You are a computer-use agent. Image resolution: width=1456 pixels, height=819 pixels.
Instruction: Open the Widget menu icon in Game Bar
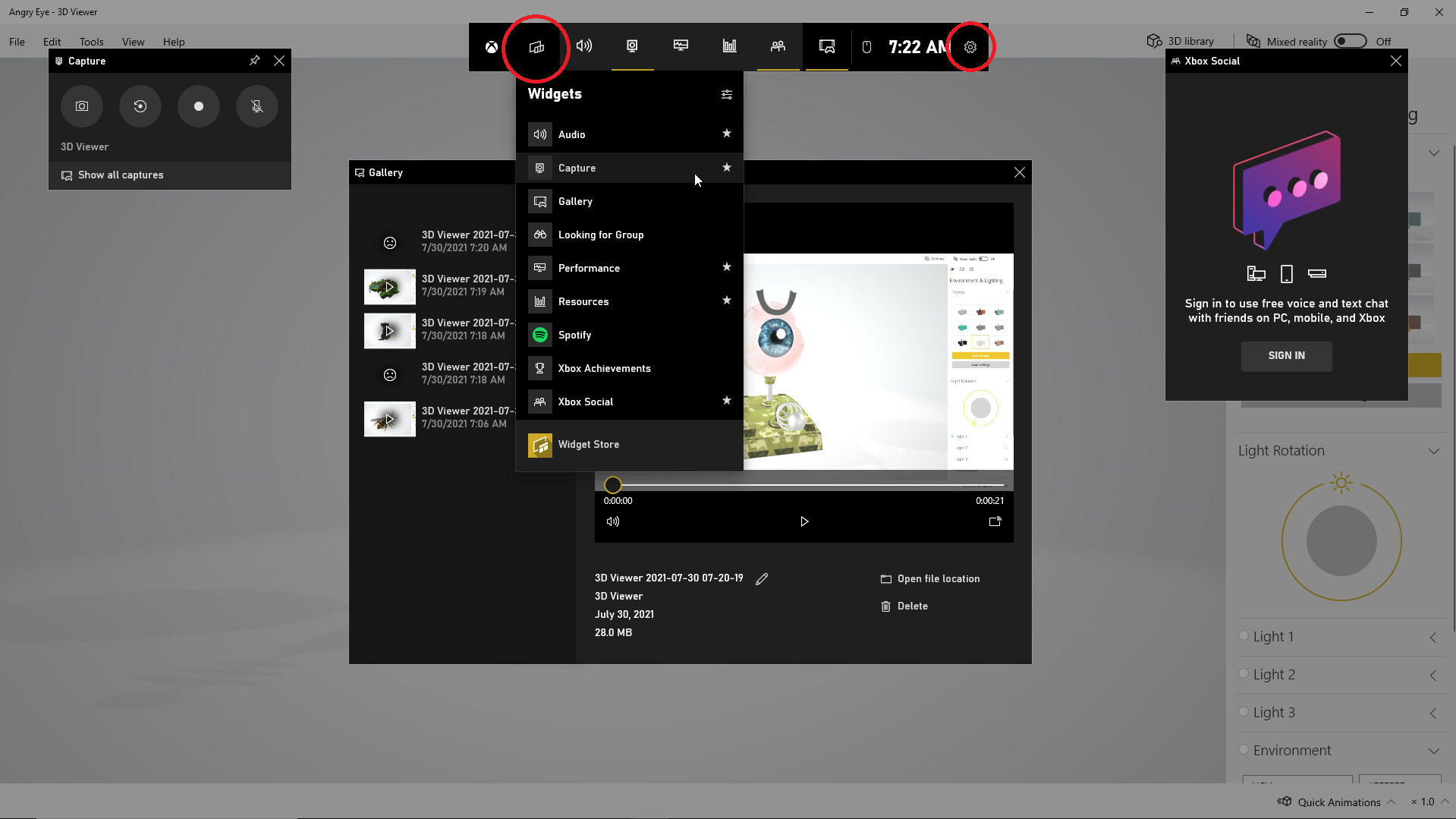click(x=536, y=47)
